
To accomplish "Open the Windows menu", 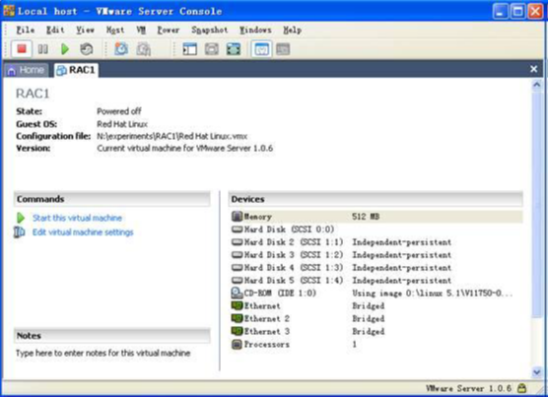I will click(255, 30).
